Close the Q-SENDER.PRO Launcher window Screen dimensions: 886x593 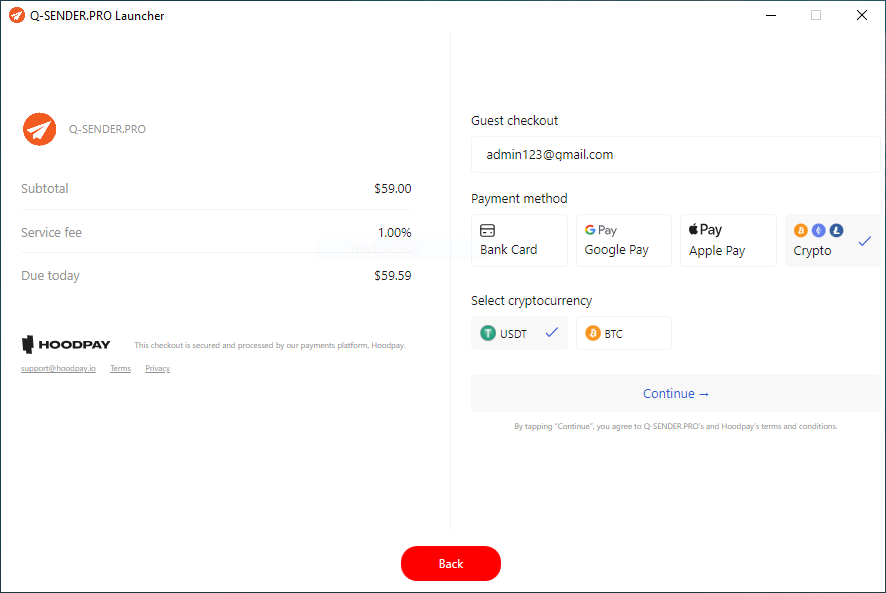862,15
